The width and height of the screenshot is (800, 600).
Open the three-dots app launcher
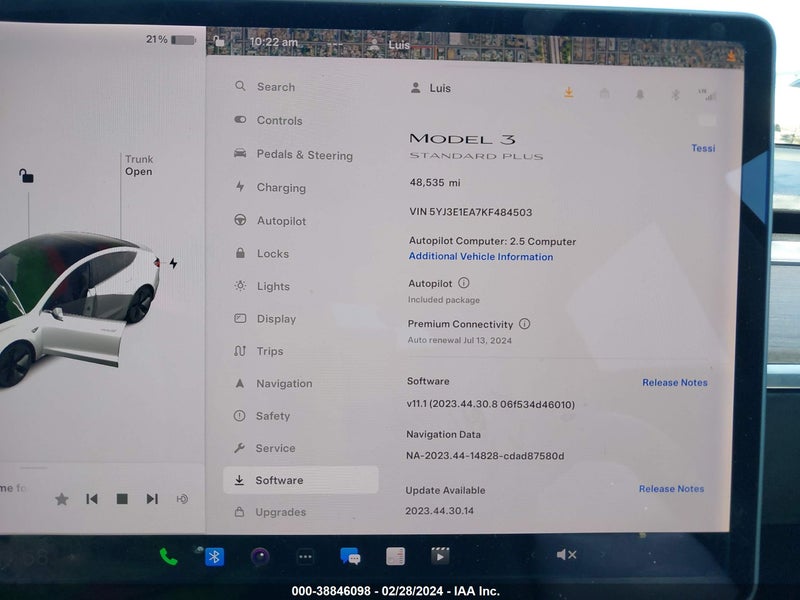point(305,557)
